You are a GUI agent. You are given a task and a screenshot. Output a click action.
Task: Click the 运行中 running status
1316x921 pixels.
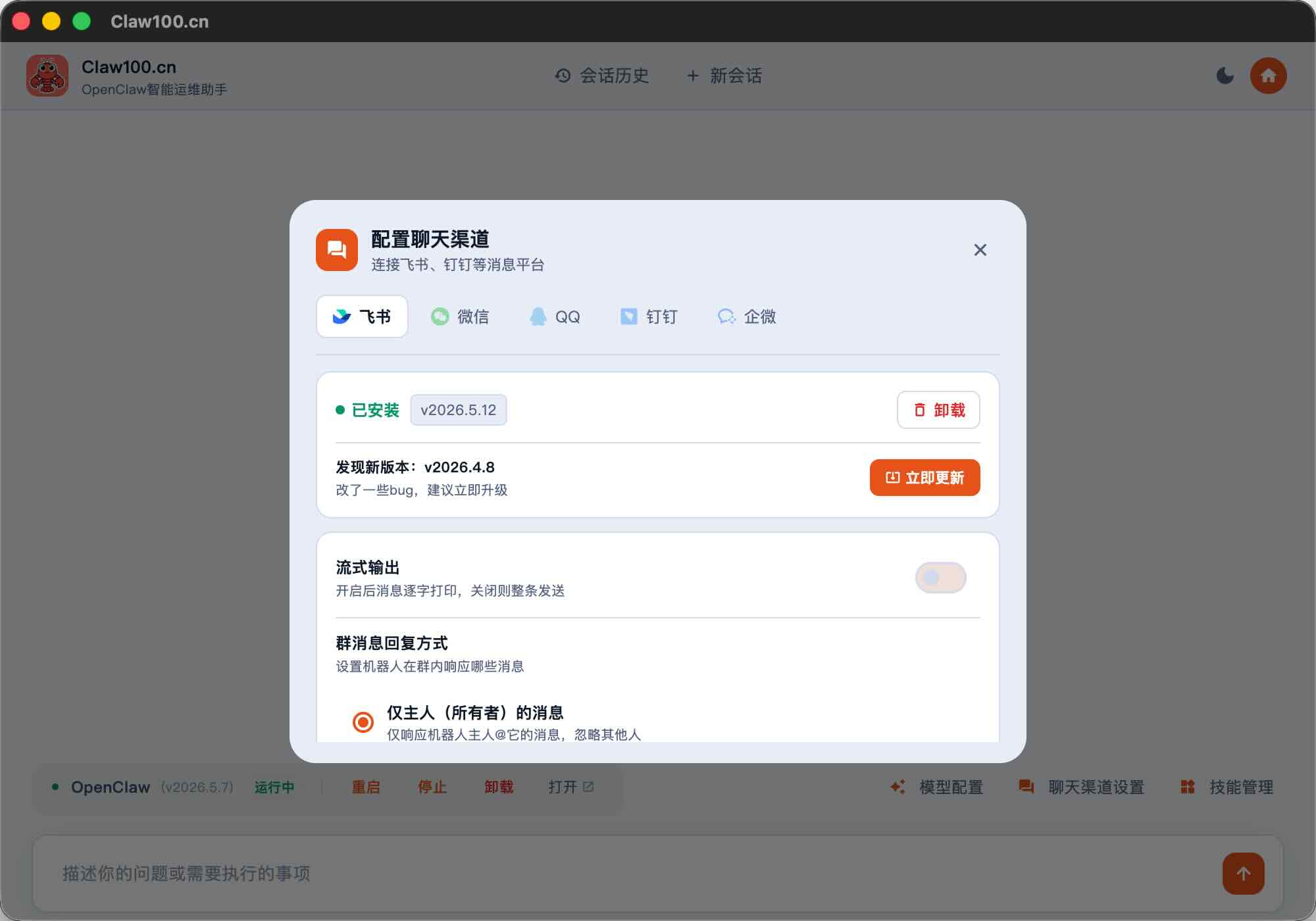tap(274, 787)
